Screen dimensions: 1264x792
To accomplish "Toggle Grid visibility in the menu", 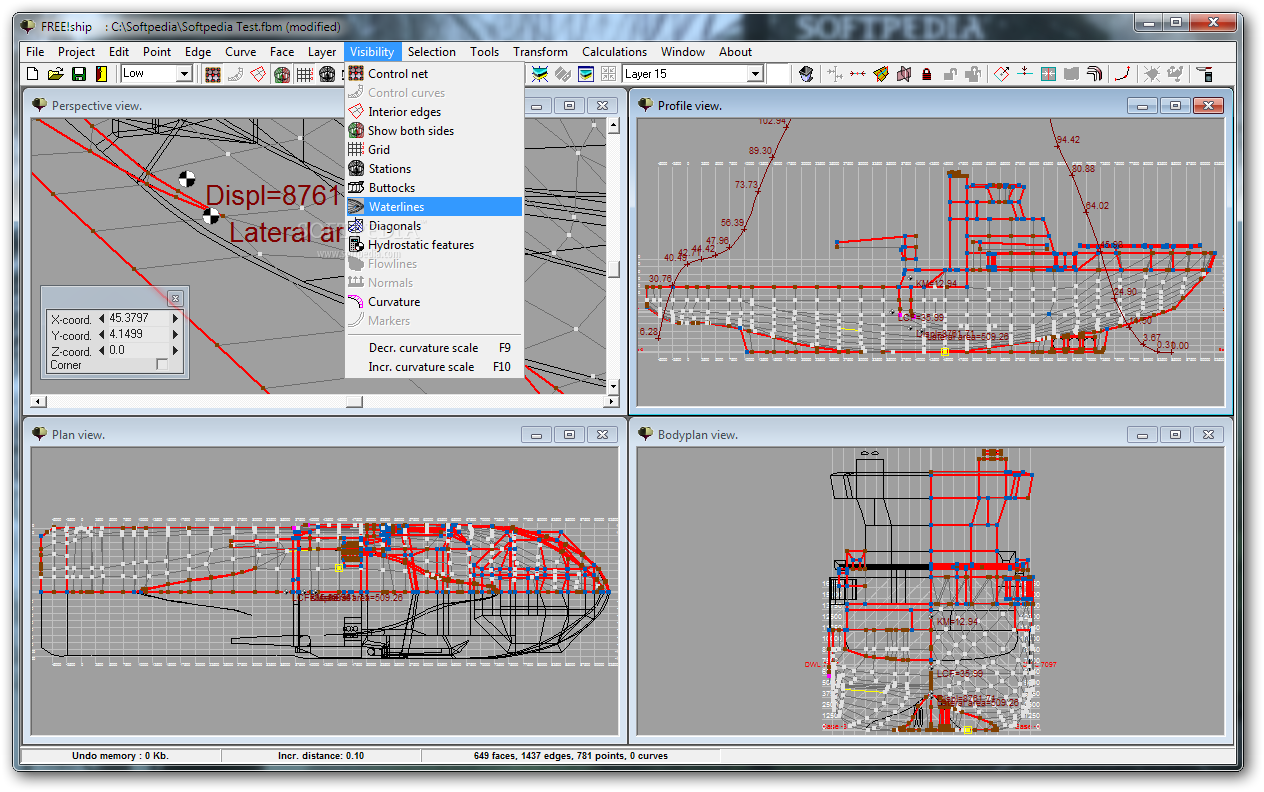I will click(433, 150).
